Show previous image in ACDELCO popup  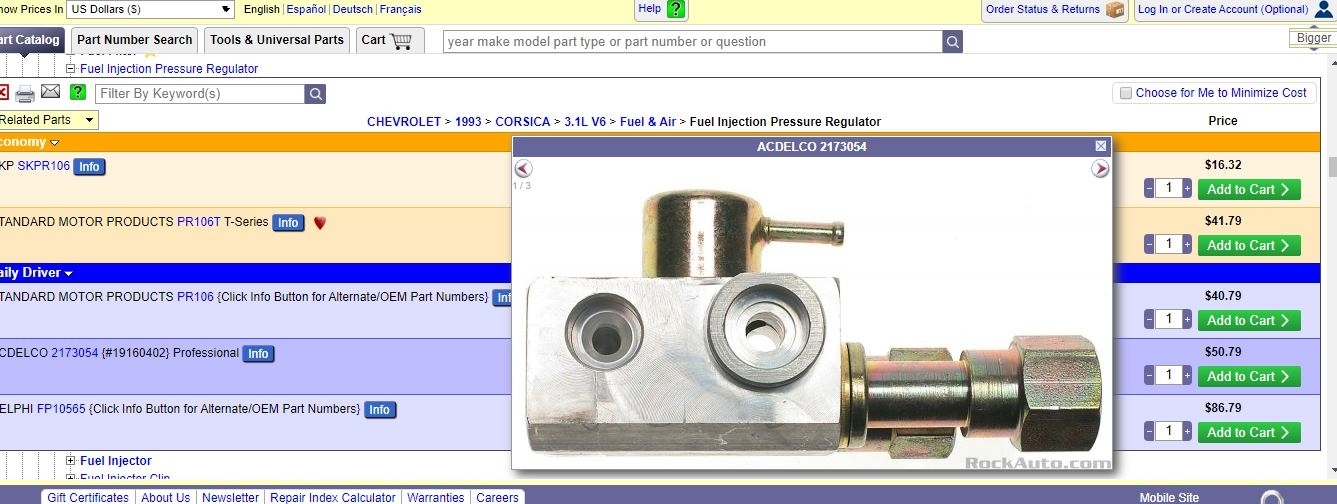523,168
